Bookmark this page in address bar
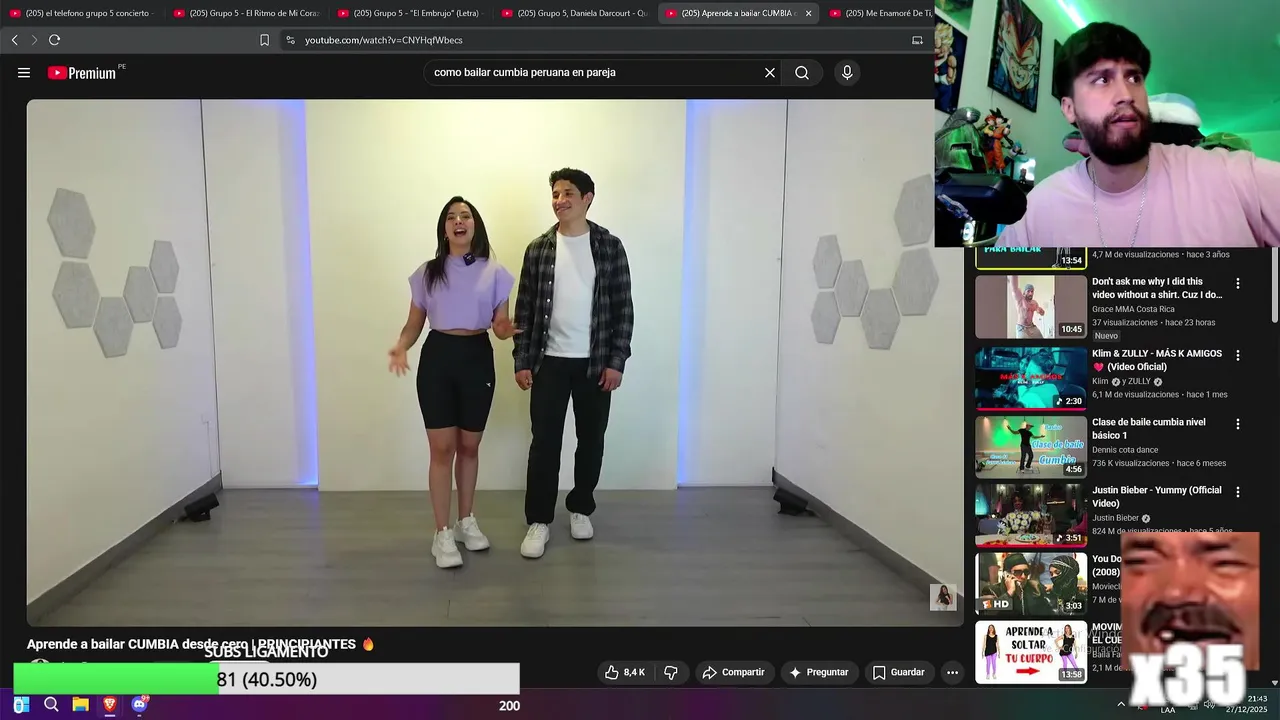The image size is (1280, 720). (264, 40)
